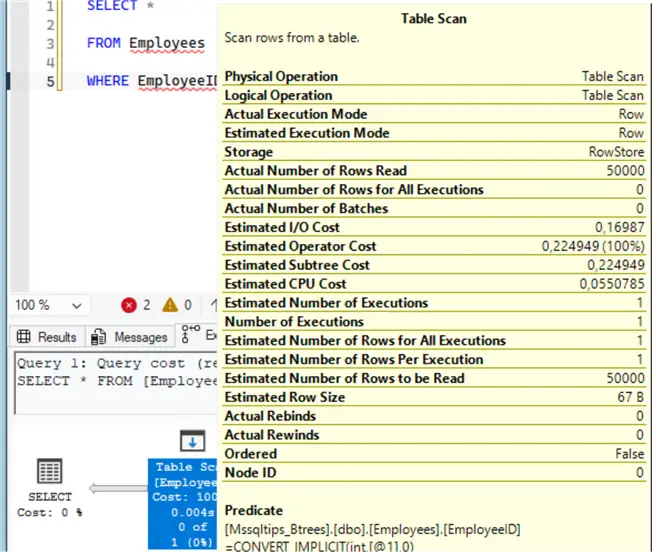The width and height of the screenshot is (652, 552).
Task: Click 'Estimated Number of Rows for All Executions'
Action: (366, 340)
